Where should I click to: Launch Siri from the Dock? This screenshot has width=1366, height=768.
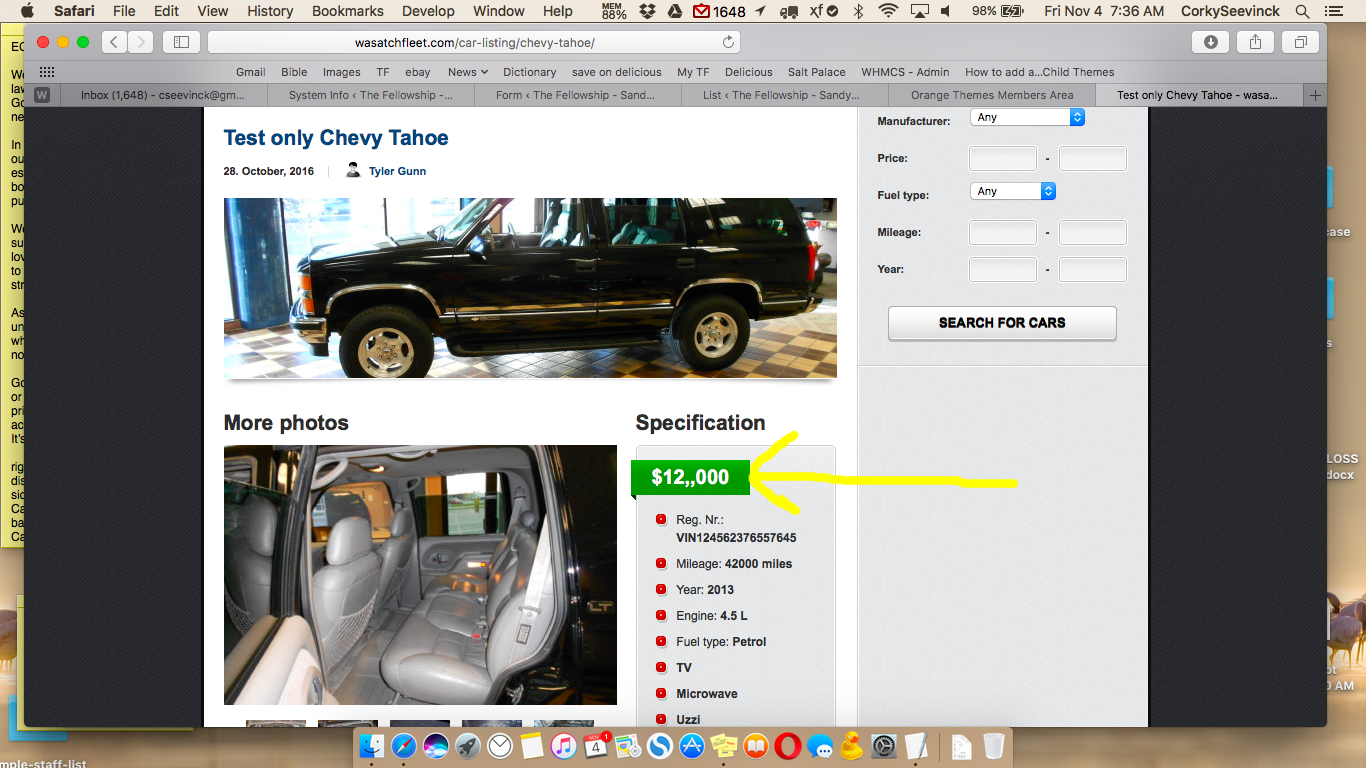click(x=436, y=745)
